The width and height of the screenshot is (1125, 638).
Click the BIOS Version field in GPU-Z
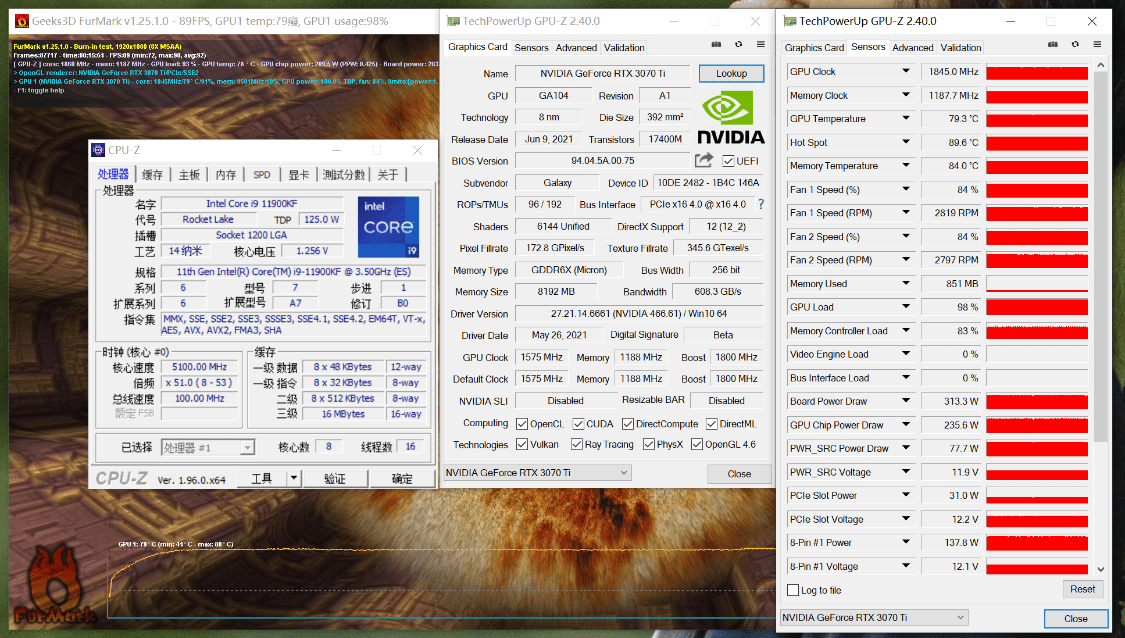(x=603, y=161)
